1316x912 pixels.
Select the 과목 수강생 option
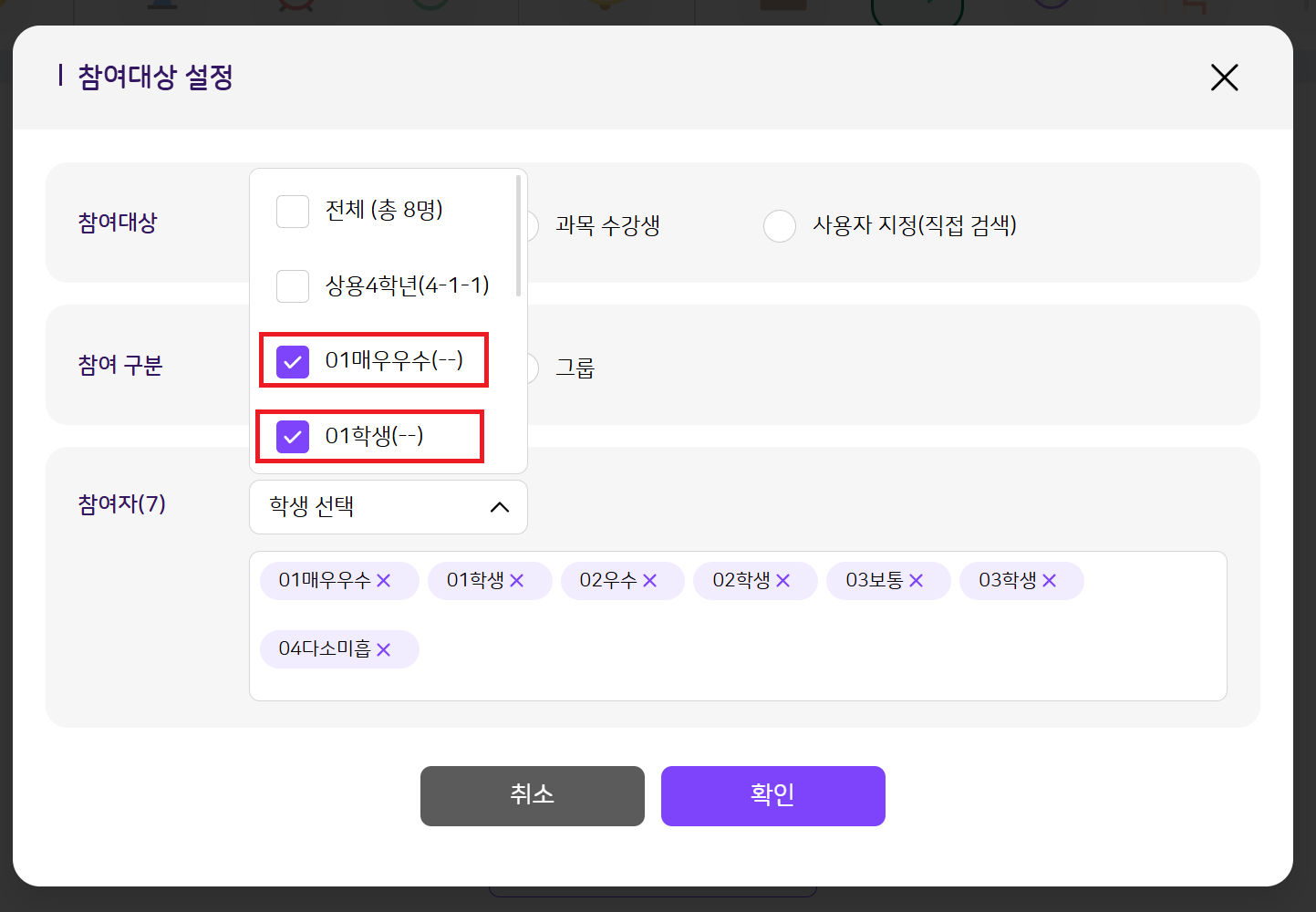coord(606,225)
